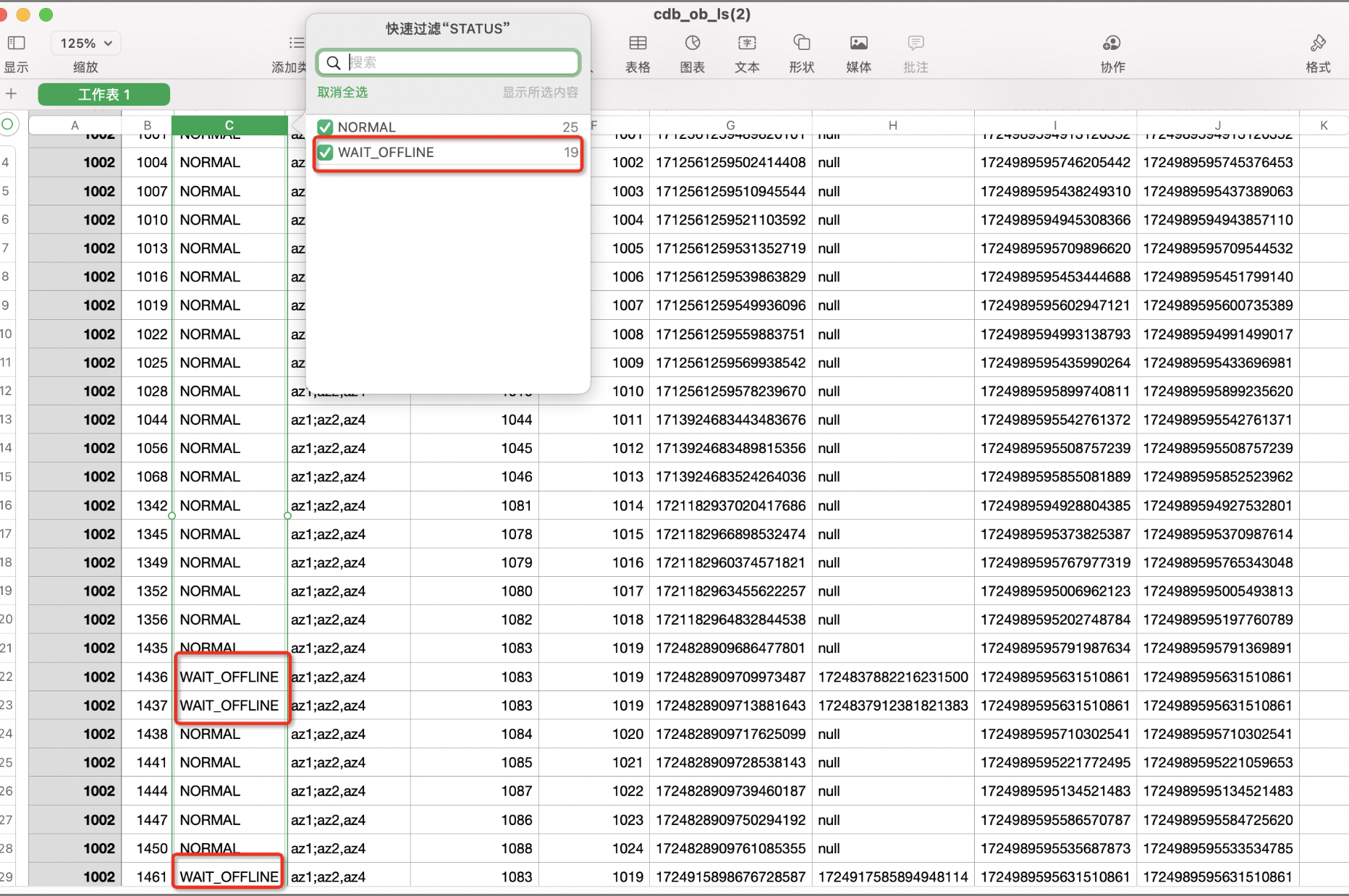
Task: Switch to the 工作表 1 sheet tab
Action: pos(104,94)
